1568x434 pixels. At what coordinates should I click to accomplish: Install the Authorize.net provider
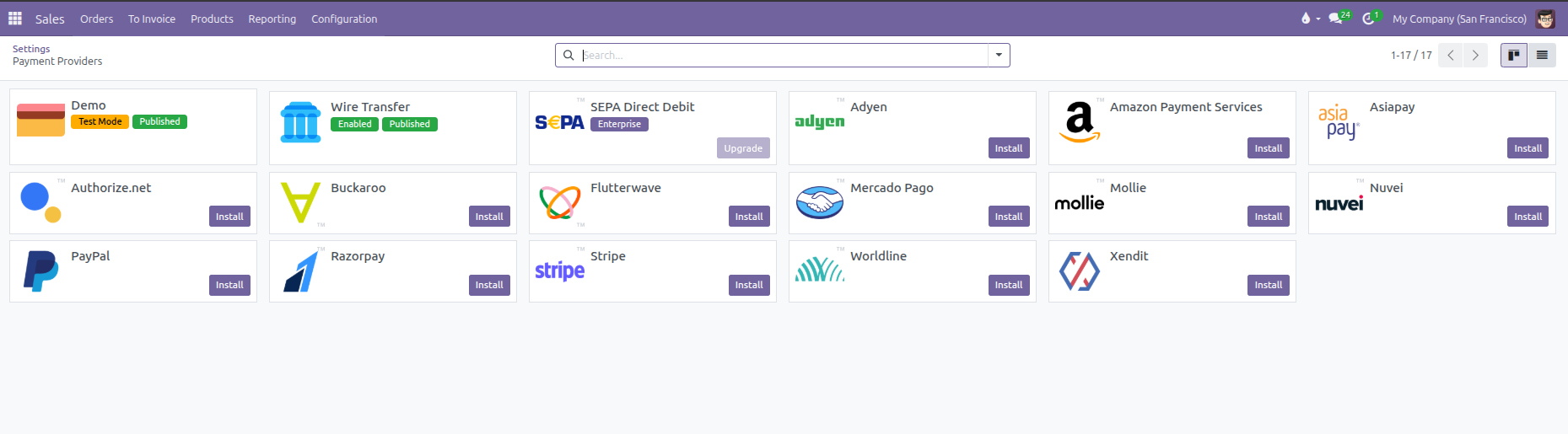[x=229, y=217]
